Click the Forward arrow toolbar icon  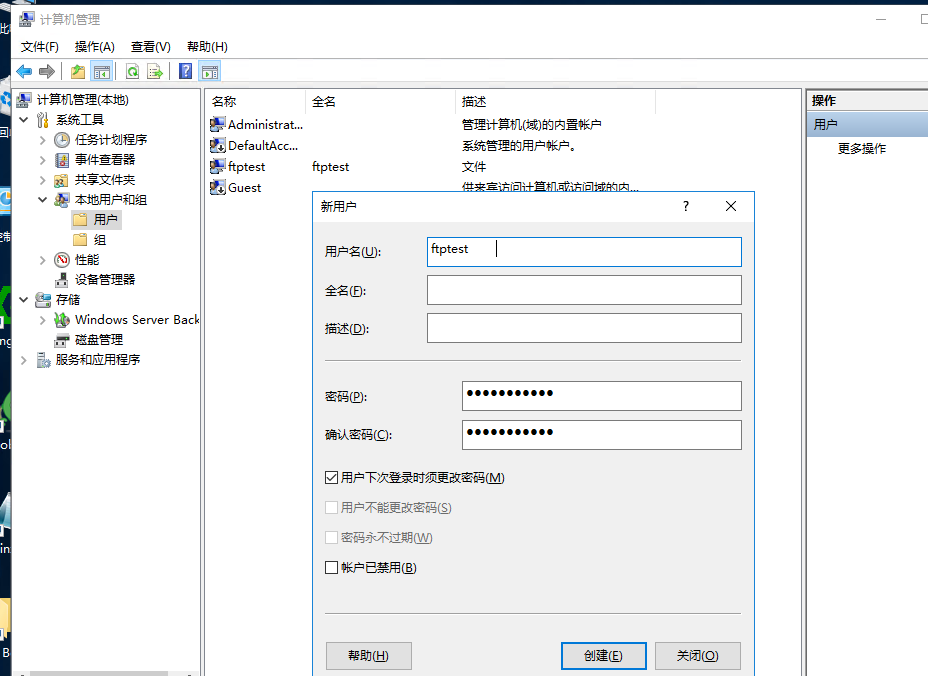click(x=47, y=72)
